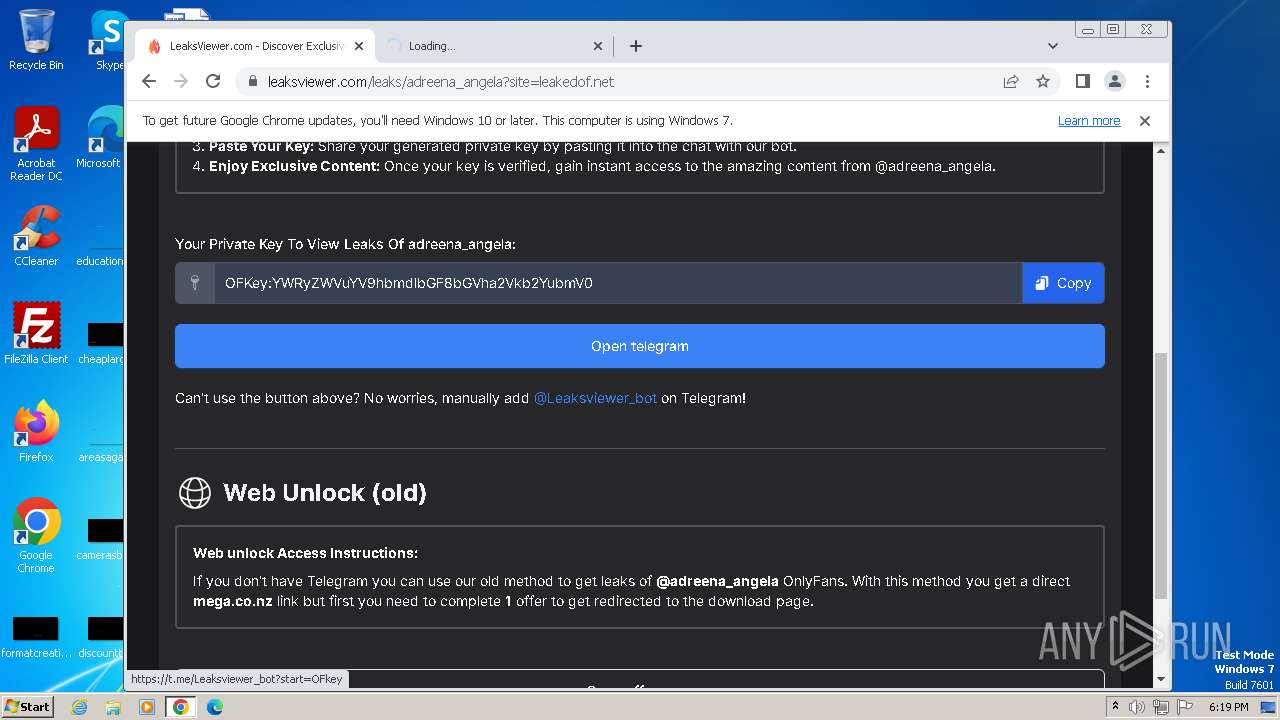Open the Chrome profile avatar
Viewport: 1280px width, 720px height.
click(1114, 81)
